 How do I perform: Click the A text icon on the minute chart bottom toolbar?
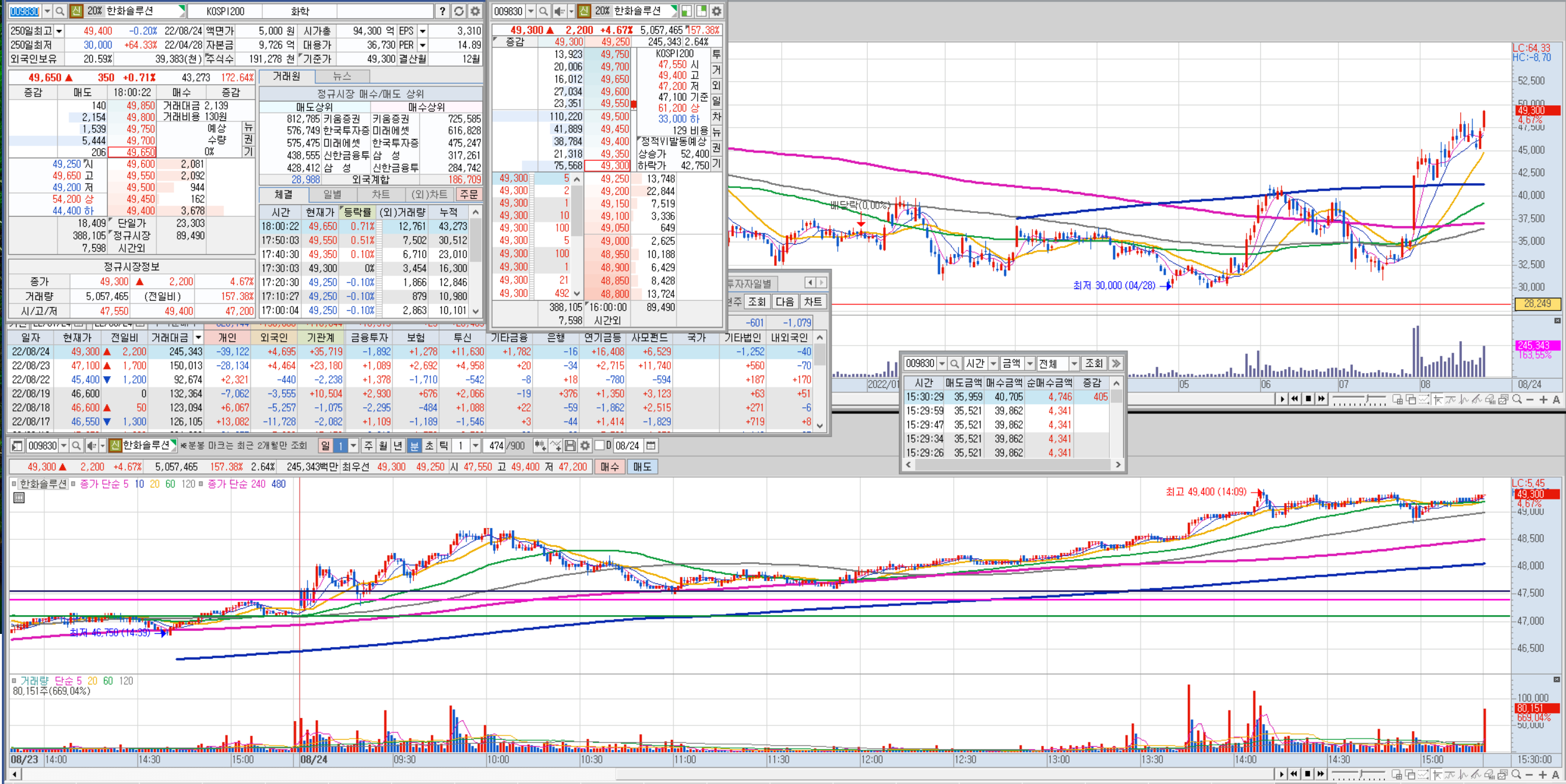pos(1556,774)
